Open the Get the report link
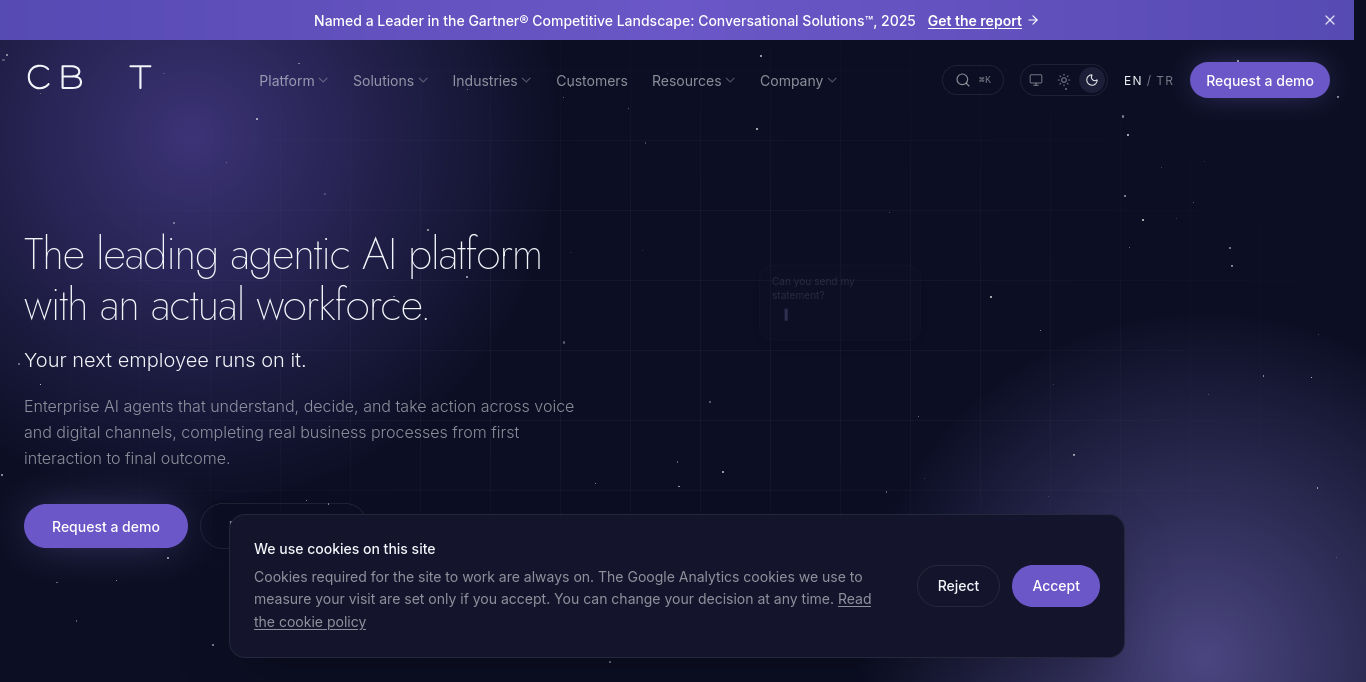Viewport: 1366px width, 682px height. pyautogui.click(x=983, y=20)
